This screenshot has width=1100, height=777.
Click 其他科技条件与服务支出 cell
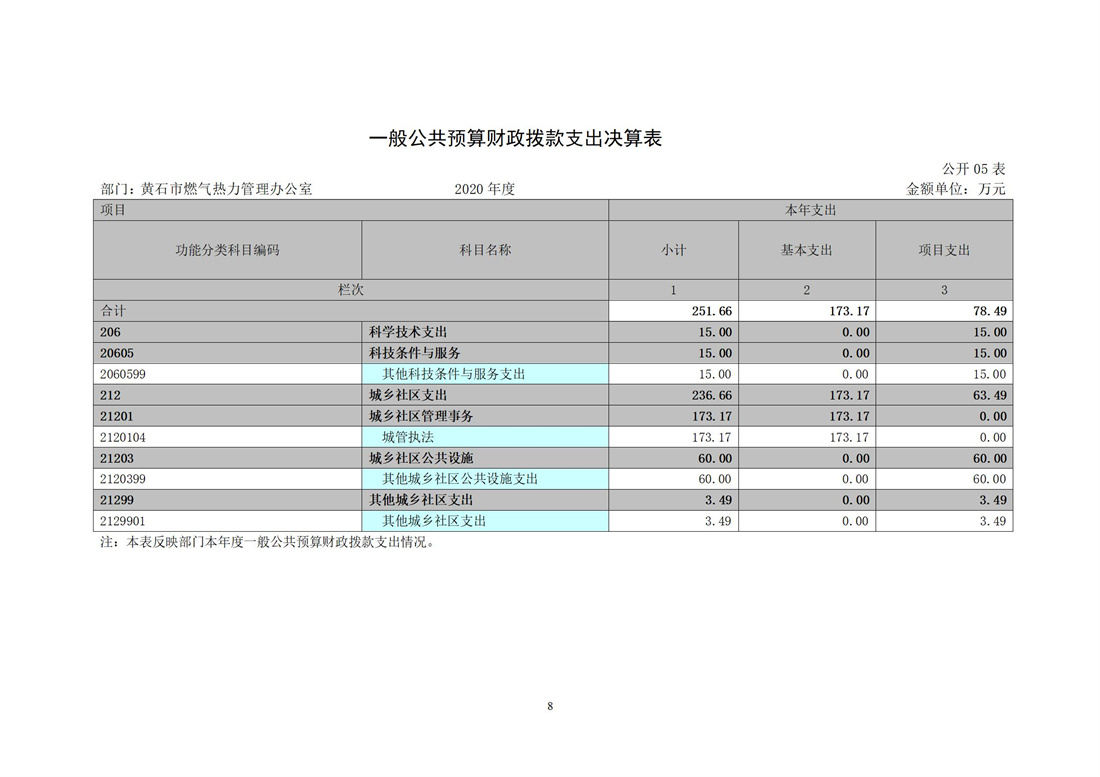[x=485, y=374]
